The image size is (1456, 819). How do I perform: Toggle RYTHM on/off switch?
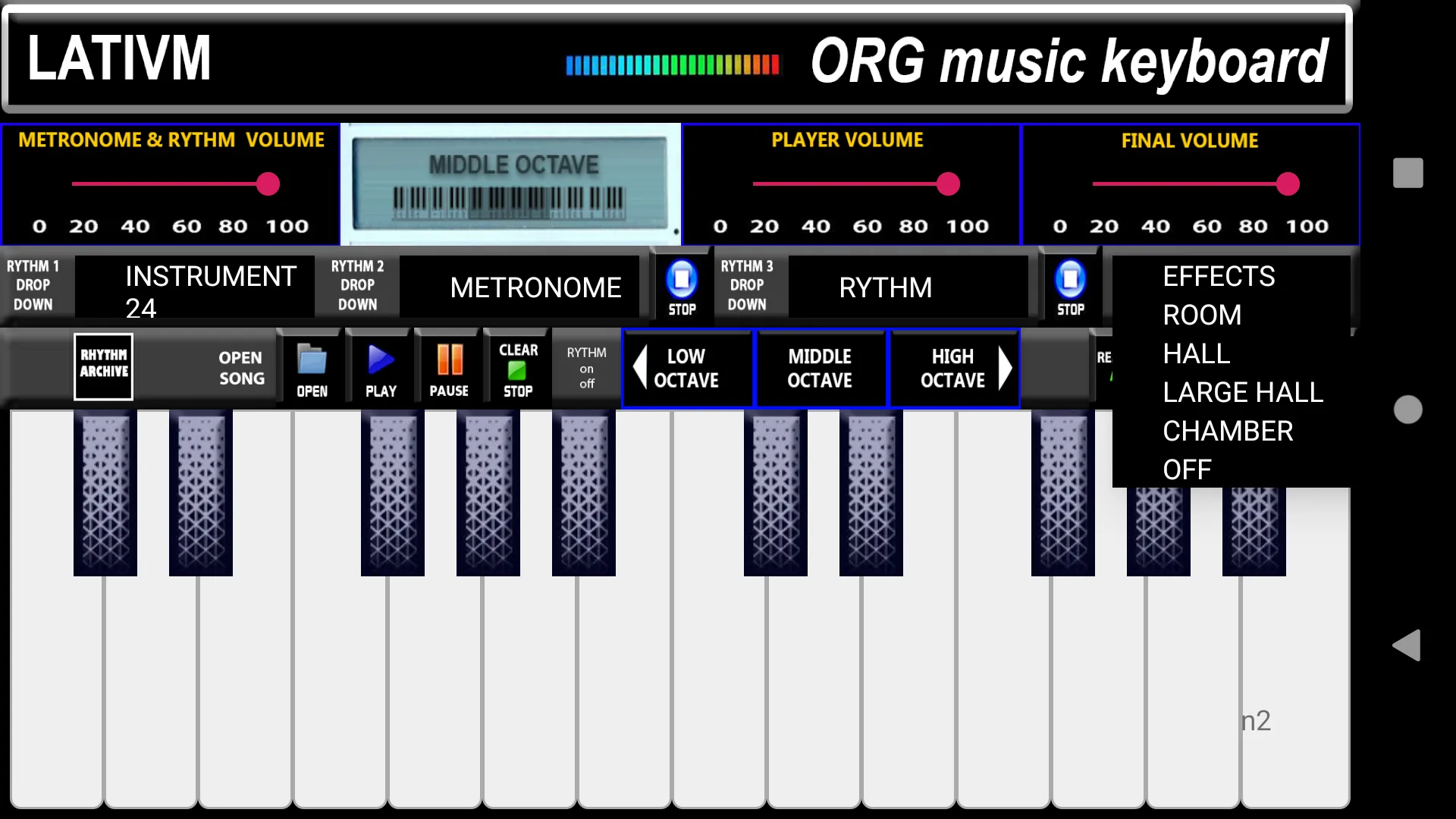point(585,368)
